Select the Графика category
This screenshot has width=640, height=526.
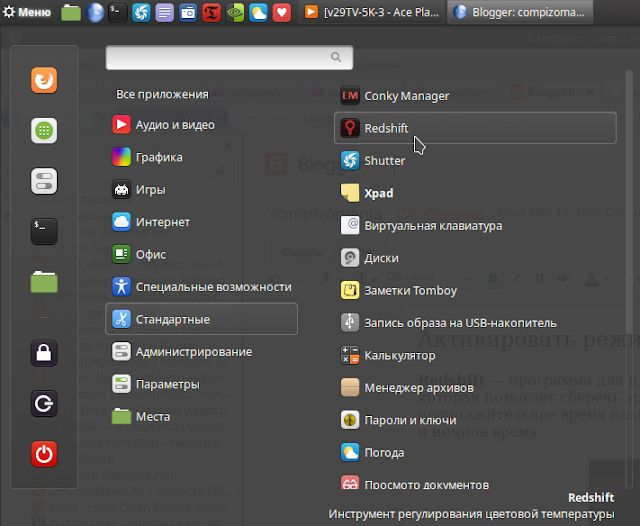click(x=202, y=157)
